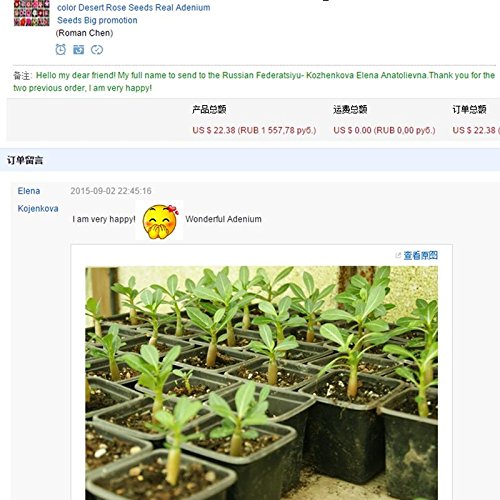Click the green buyer remark message text
This screenshot has height=500, width=500.
[254, 82]
